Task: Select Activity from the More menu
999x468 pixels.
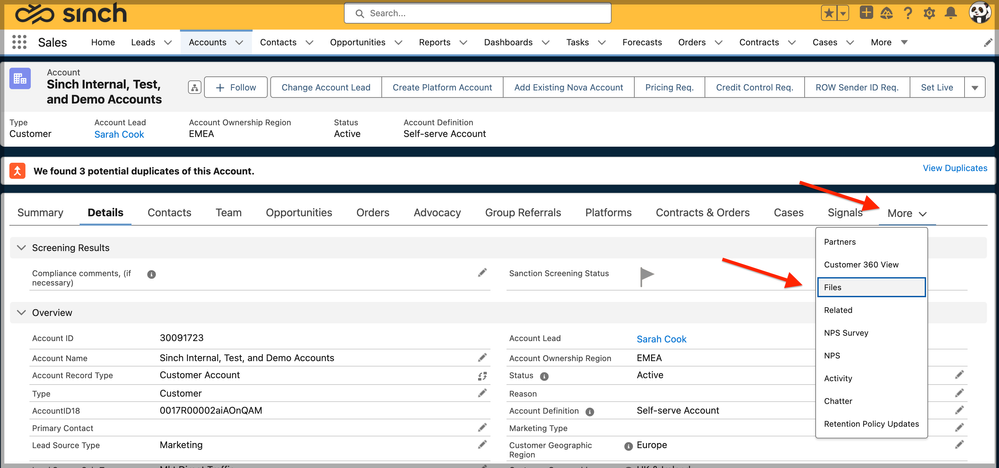Action: tap(871, 378)
